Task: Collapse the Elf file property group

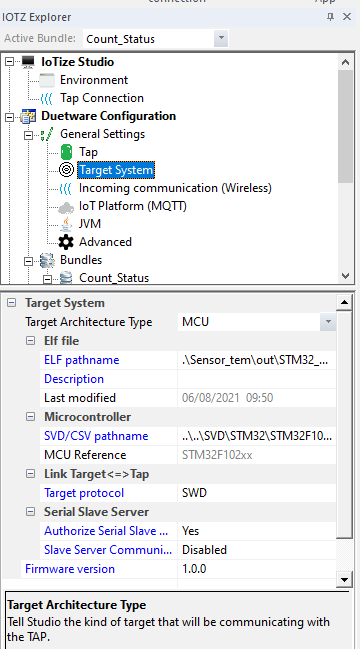Action: [31, 341]
